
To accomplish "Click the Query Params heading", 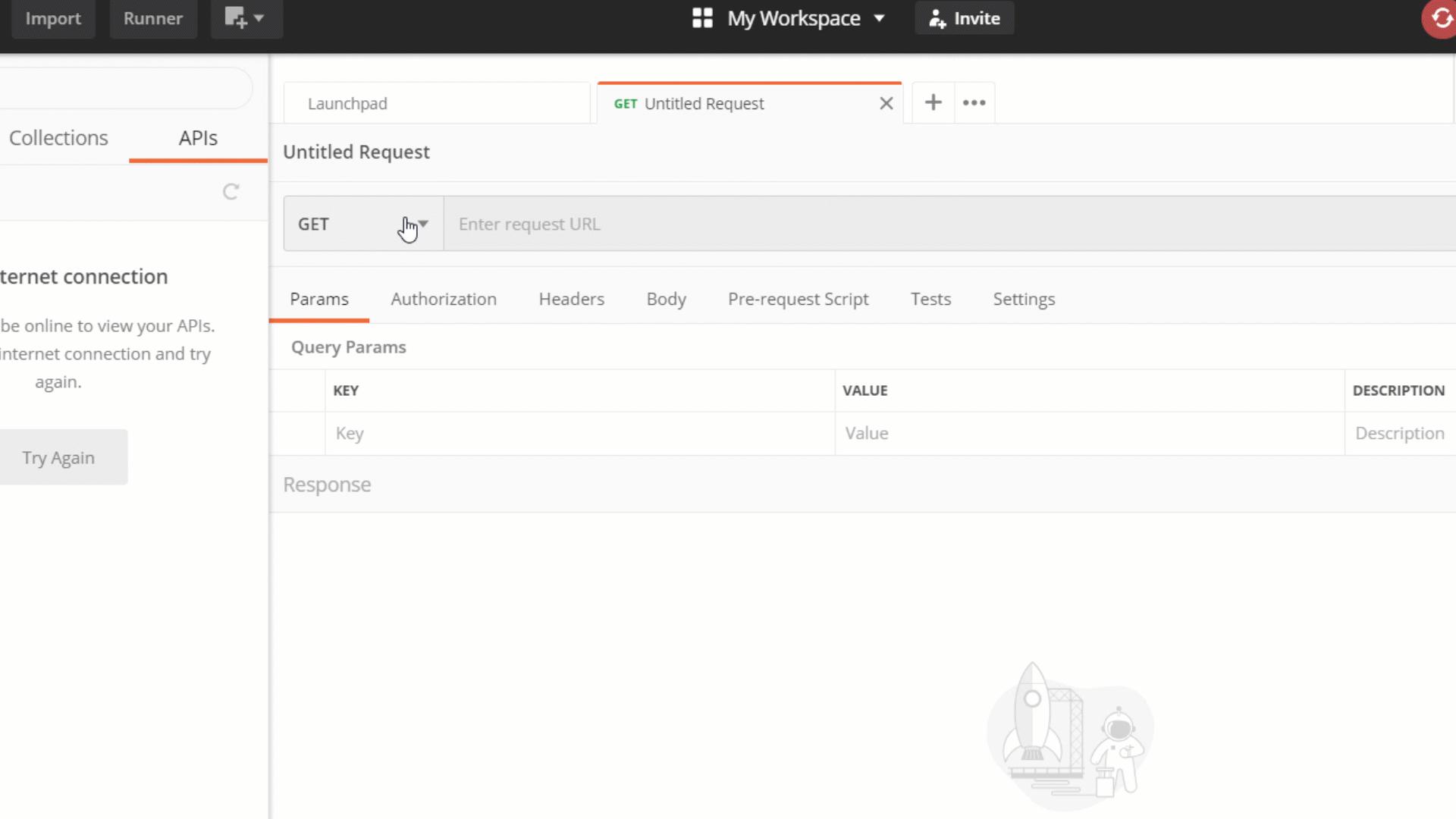I will [349, 347].
